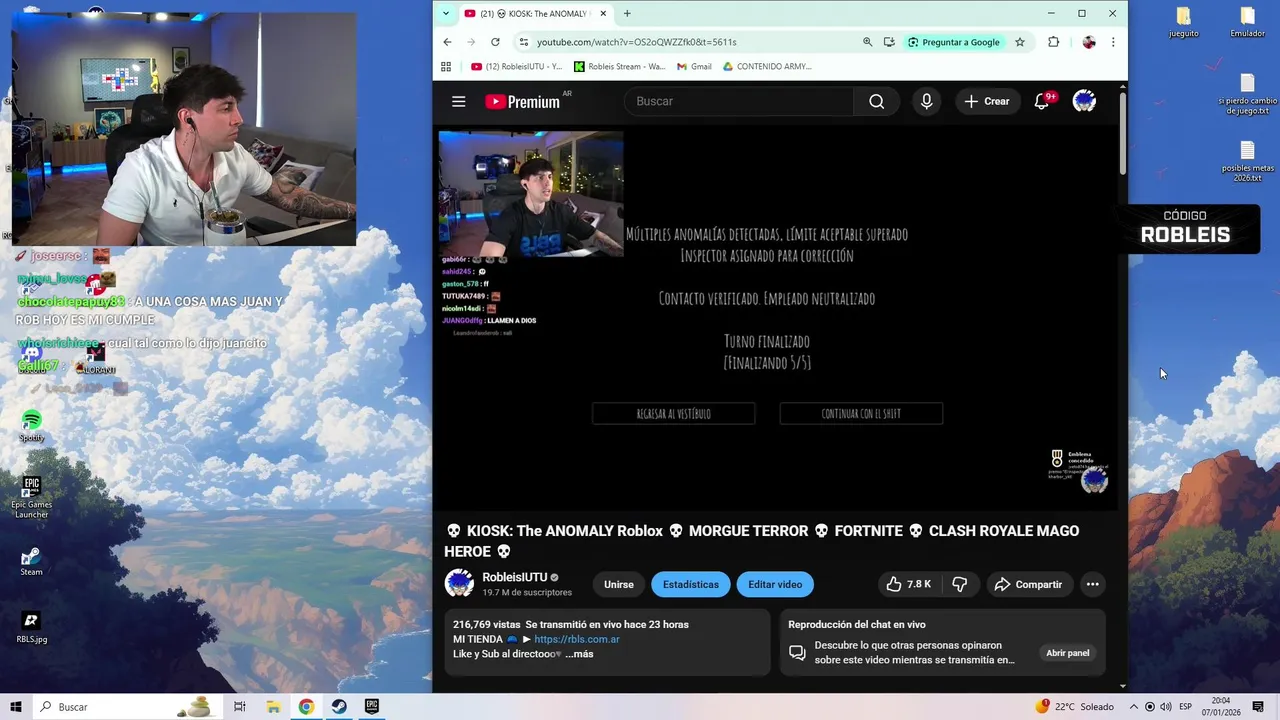Select the Emulador desktop file
This screenshot has width=1280, height=720.
(1247, 22)
